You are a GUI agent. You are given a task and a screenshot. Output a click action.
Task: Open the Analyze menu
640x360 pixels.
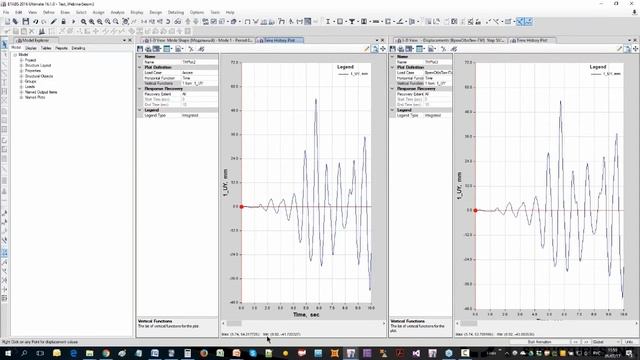tap(118, 13)
